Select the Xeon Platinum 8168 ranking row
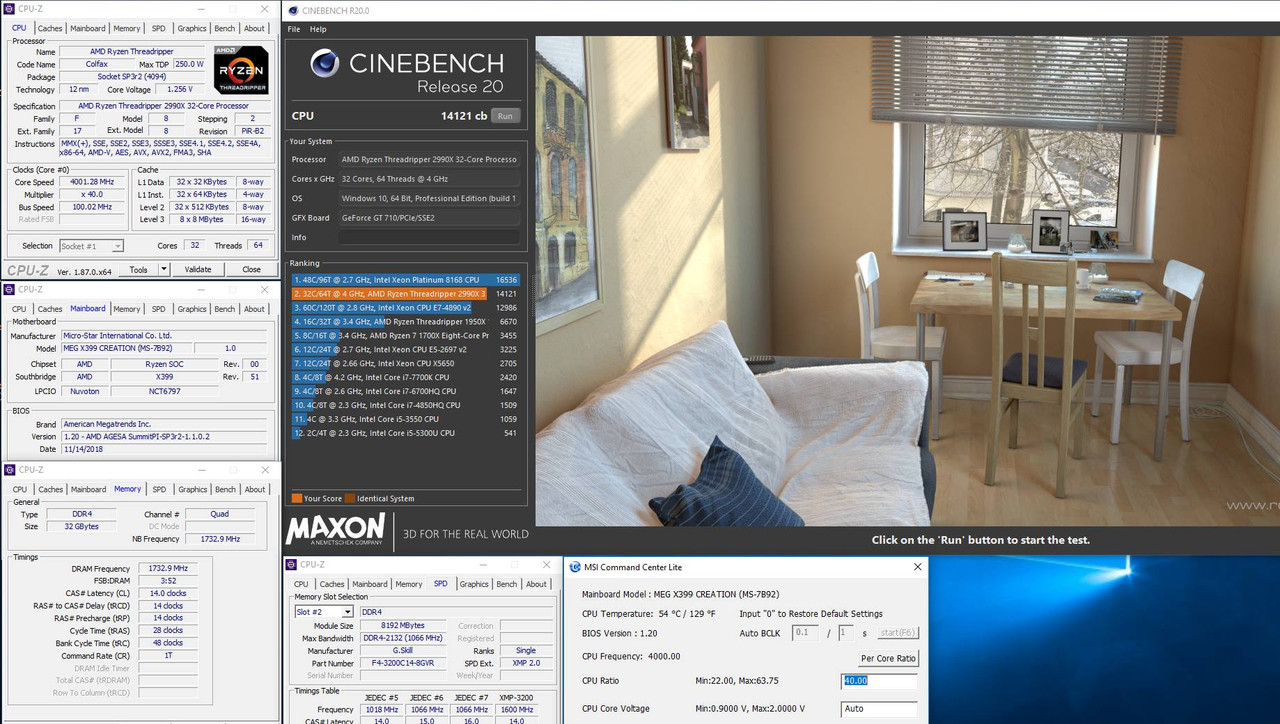 pos(405,280)
